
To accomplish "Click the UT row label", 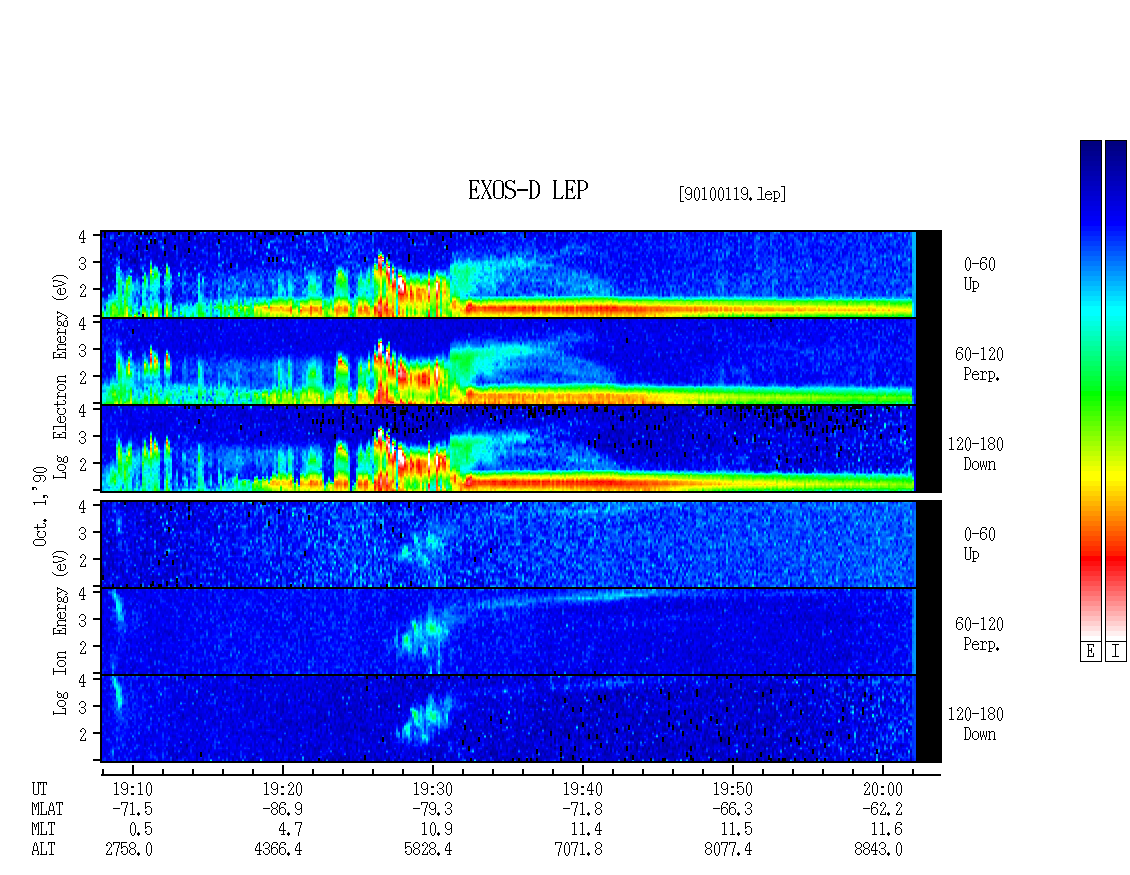I will [x=39, y=789].
